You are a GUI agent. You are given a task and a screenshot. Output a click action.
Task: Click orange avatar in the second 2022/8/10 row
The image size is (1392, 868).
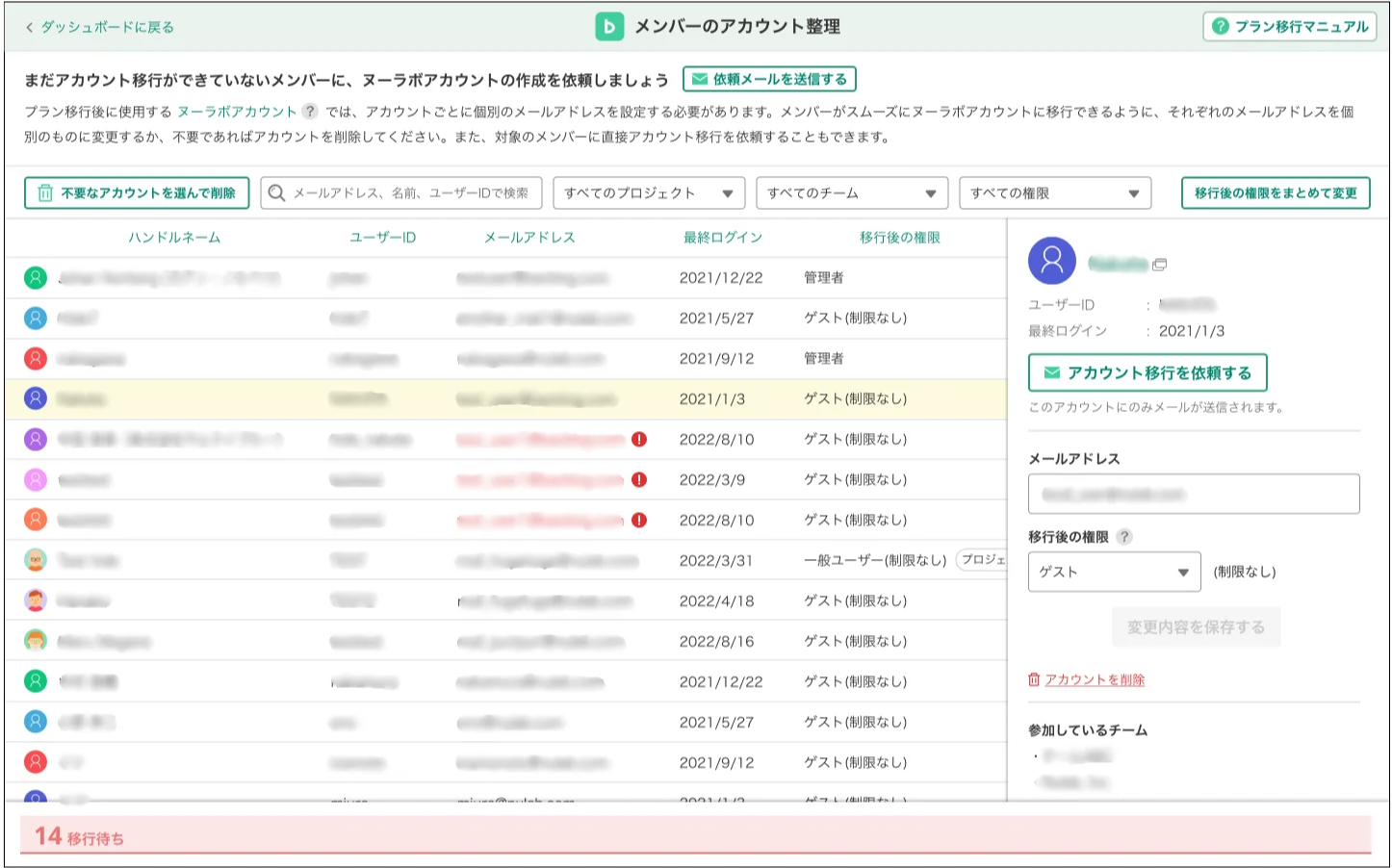(36, 521)
